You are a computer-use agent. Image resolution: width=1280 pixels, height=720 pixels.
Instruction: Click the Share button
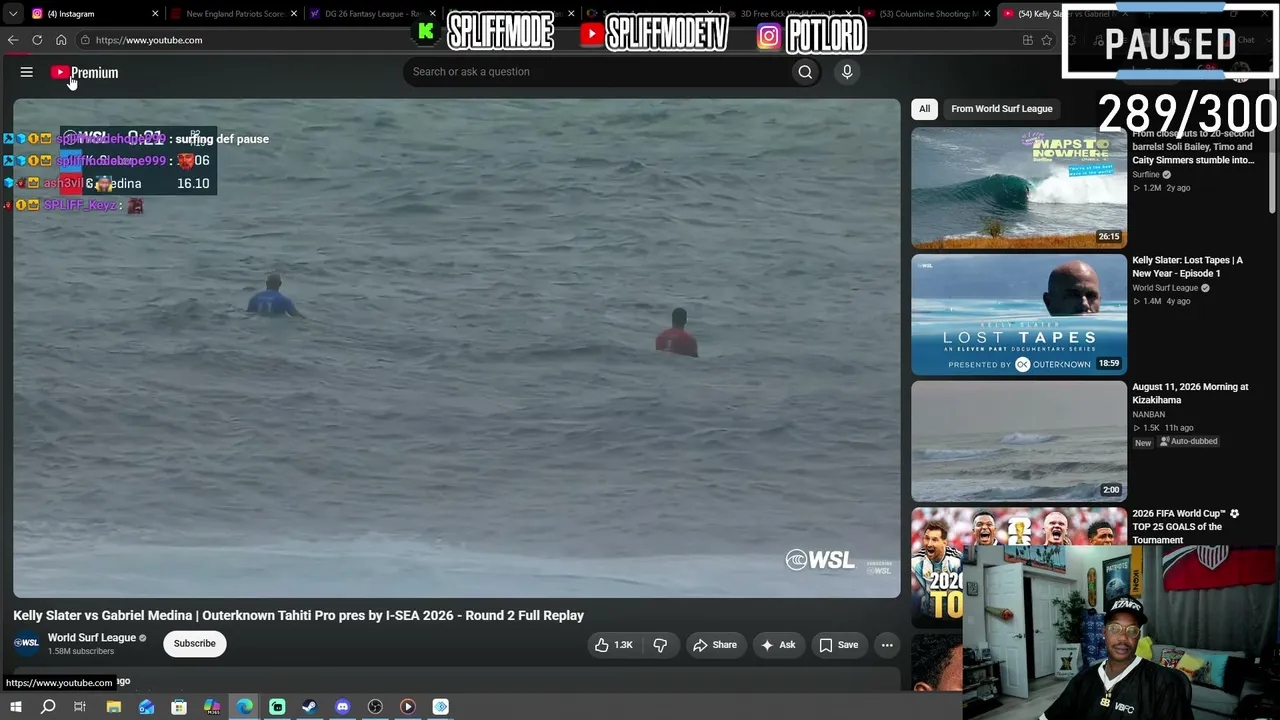click(715, 645)
